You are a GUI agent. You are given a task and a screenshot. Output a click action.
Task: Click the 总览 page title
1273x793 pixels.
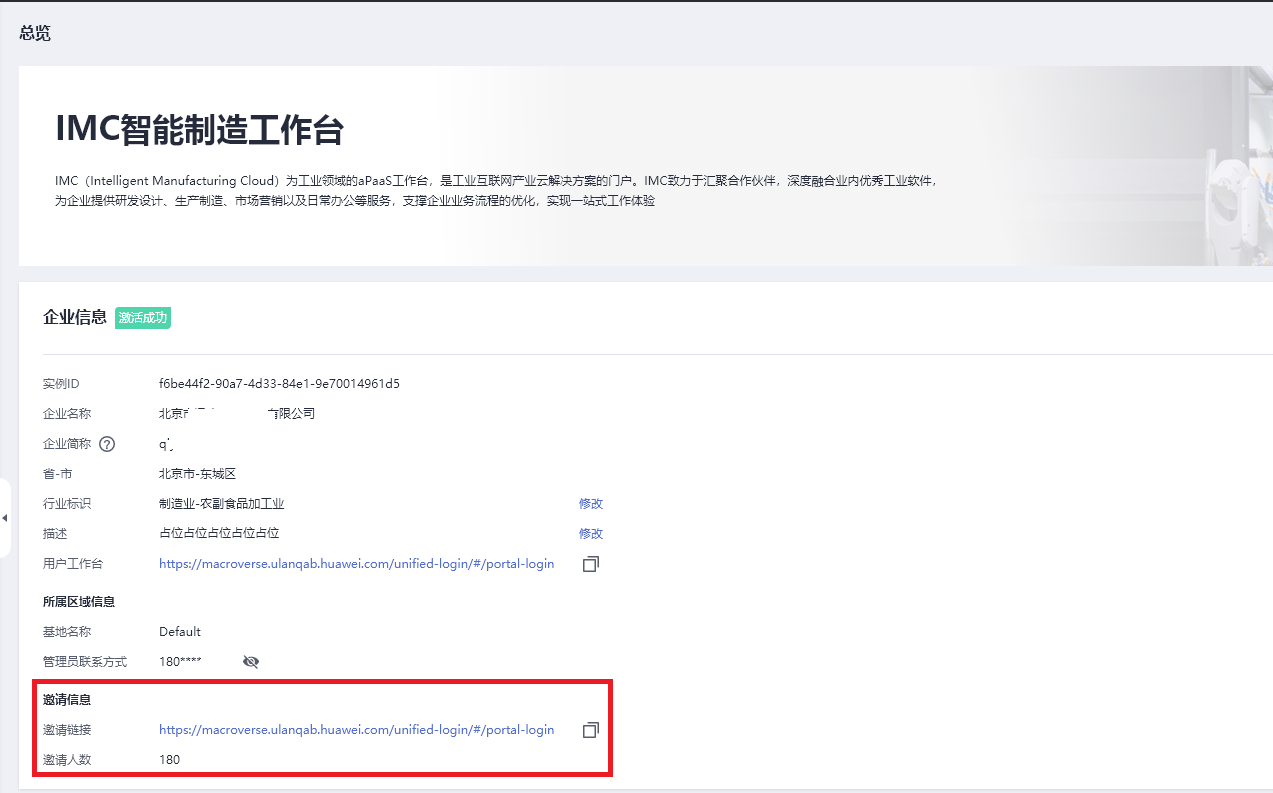(x=35, y=34)
